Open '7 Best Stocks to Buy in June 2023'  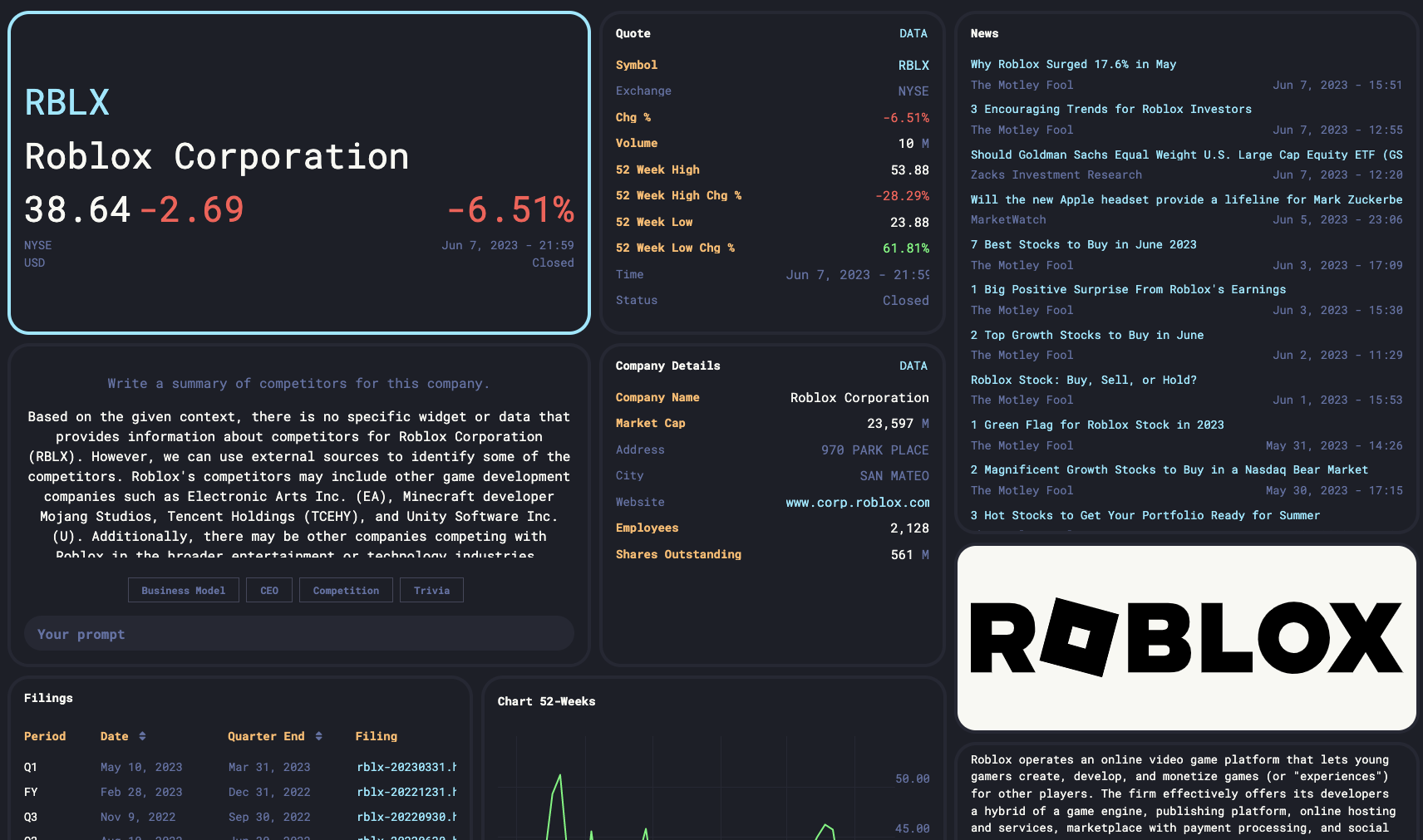click(x=1083, y=244)
